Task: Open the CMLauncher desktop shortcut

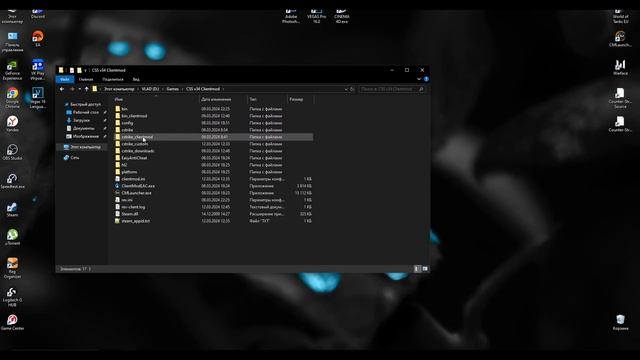Action: pos(620,39)
